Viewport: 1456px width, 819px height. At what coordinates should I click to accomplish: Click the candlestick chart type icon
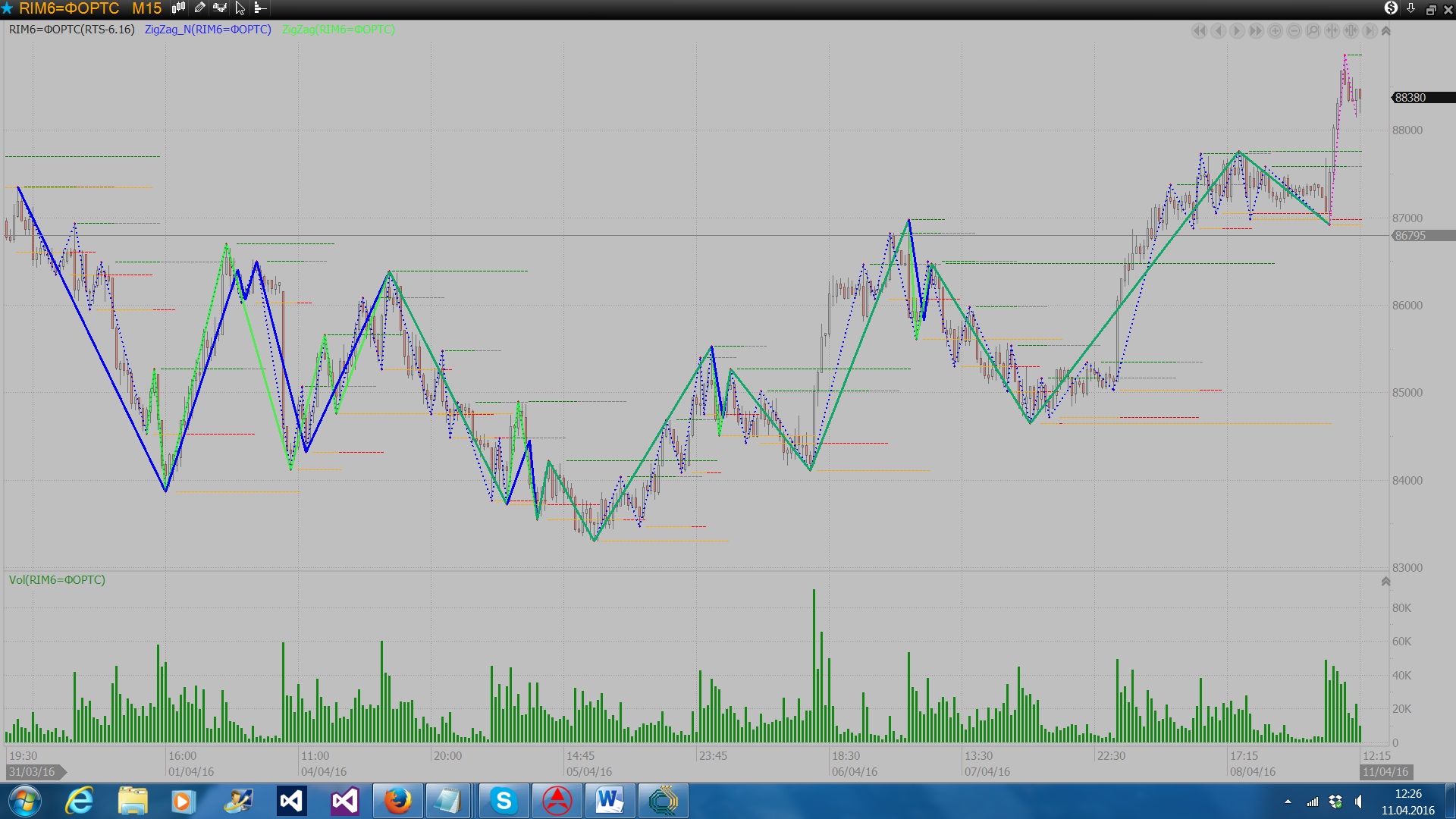tap(178, 8)
